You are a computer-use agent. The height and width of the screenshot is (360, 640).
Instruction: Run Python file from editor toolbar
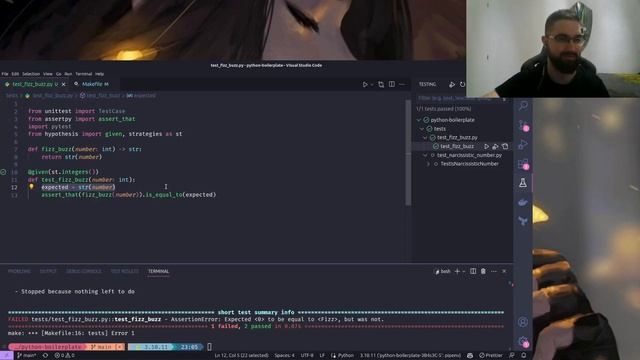(x=365, y=84)
